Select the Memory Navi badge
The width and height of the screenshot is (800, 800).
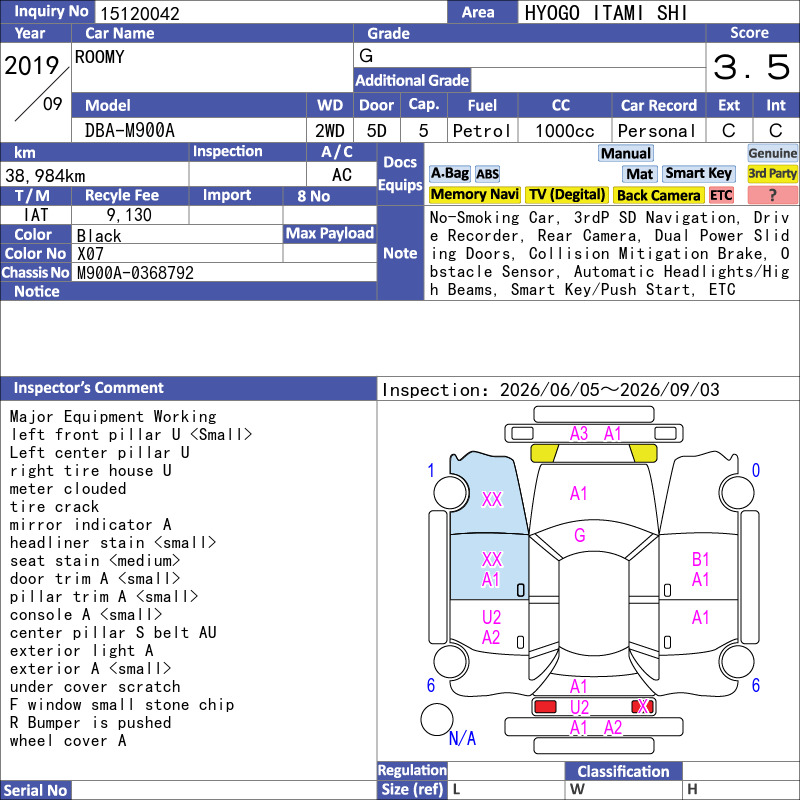474,195
